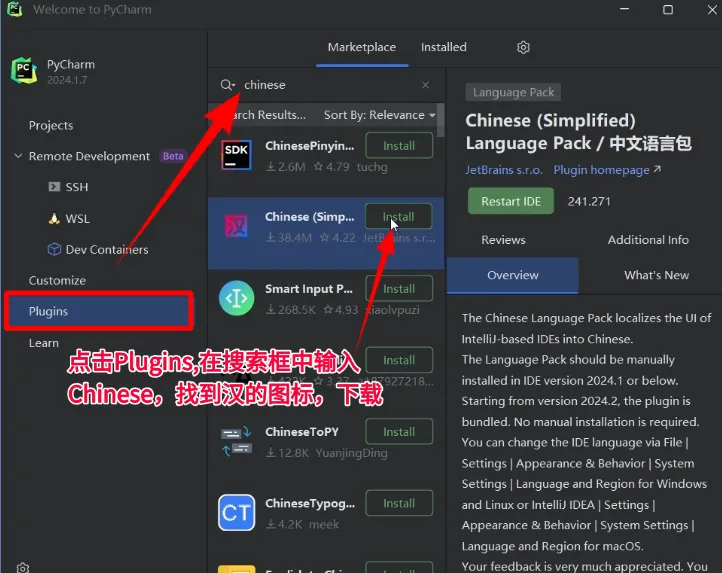Switch to the Installed tab
Image resolution: width=722 pixels, height=573 pixels.
pyautogui.click(x=443, y=47)
